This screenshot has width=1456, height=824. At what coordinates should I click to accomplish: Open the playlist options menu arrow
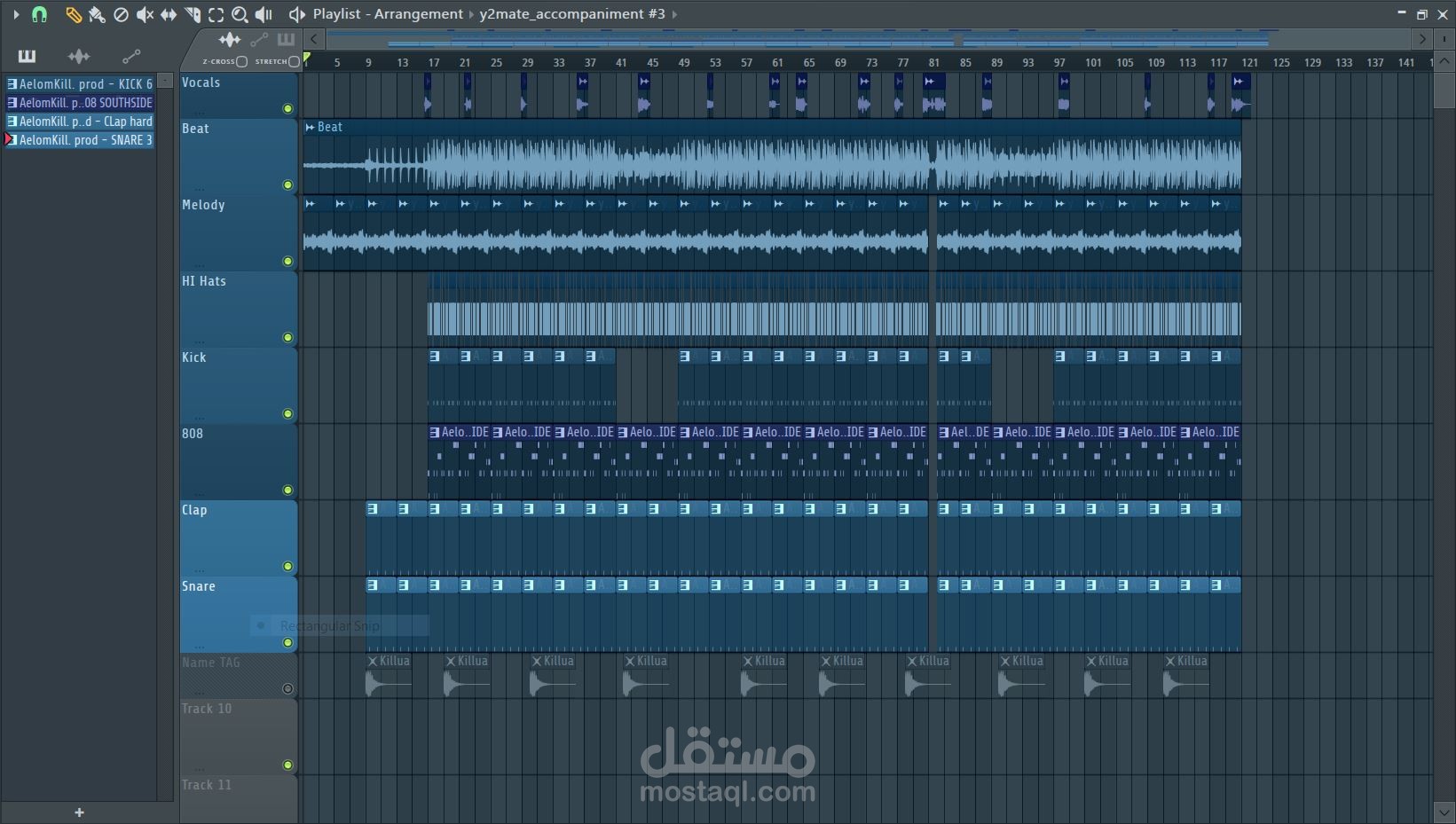point(16,14)
